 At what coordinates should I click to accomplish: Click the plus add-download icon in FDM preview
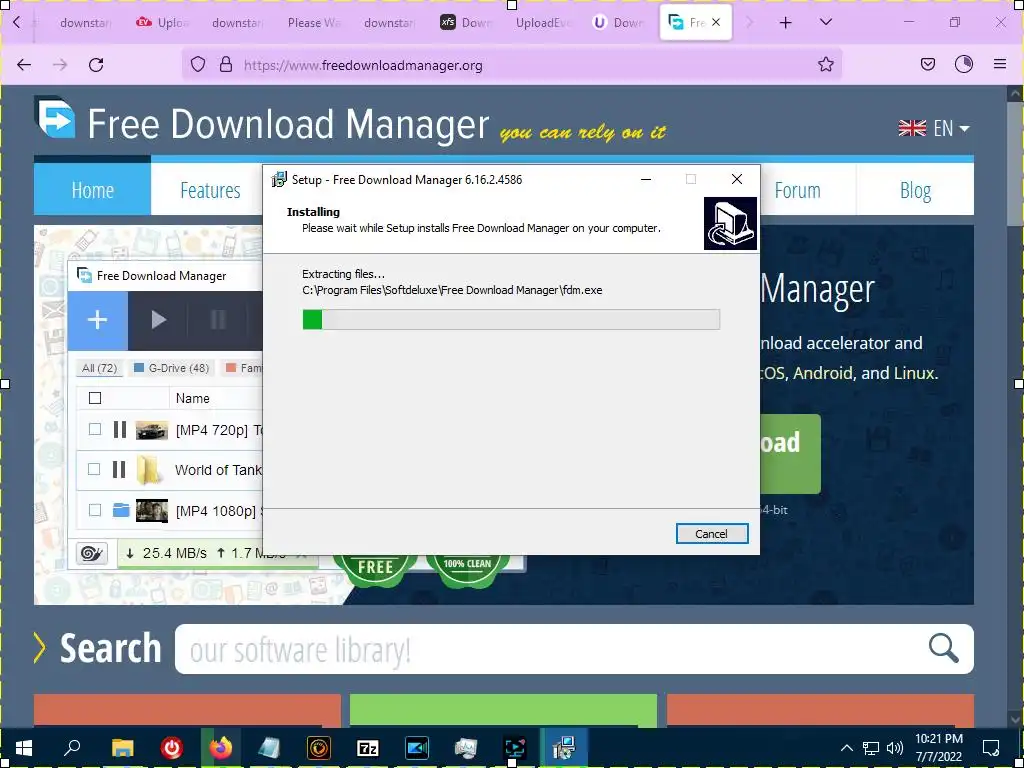(97, 320)
